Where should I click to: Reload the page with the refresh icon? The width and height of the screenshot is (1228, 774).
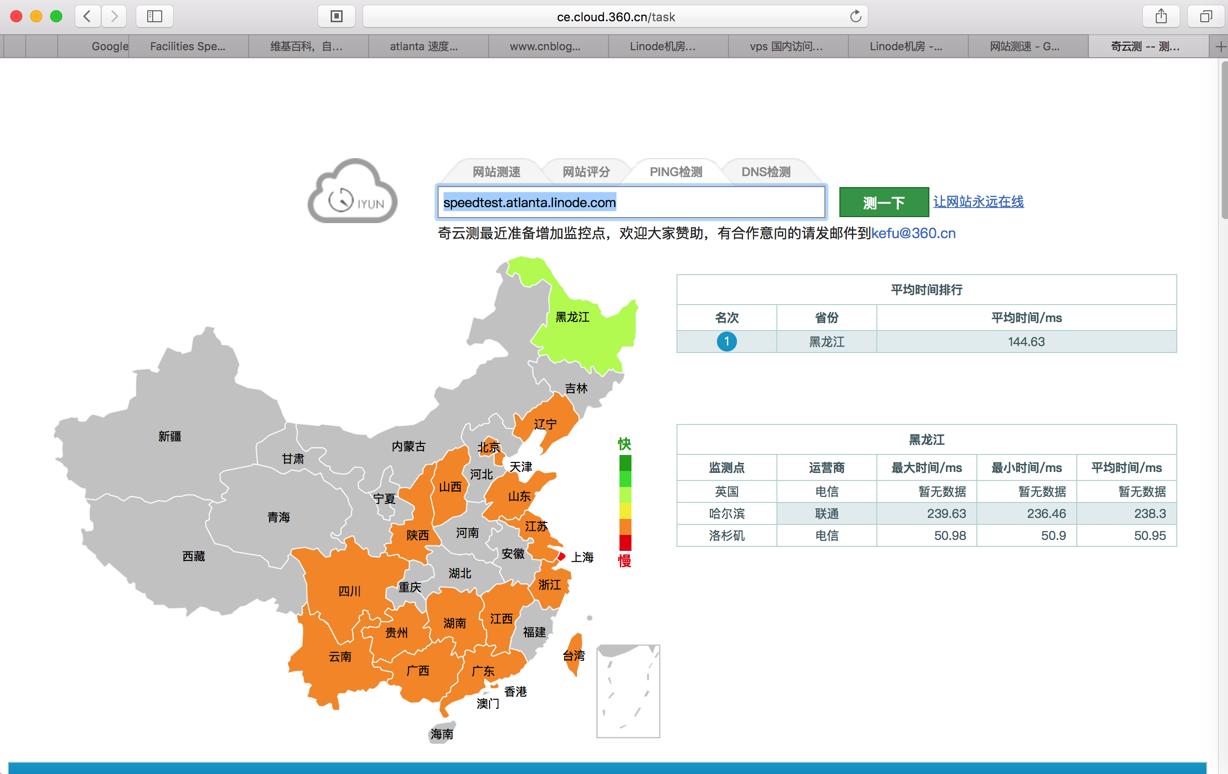pos(855,16)
